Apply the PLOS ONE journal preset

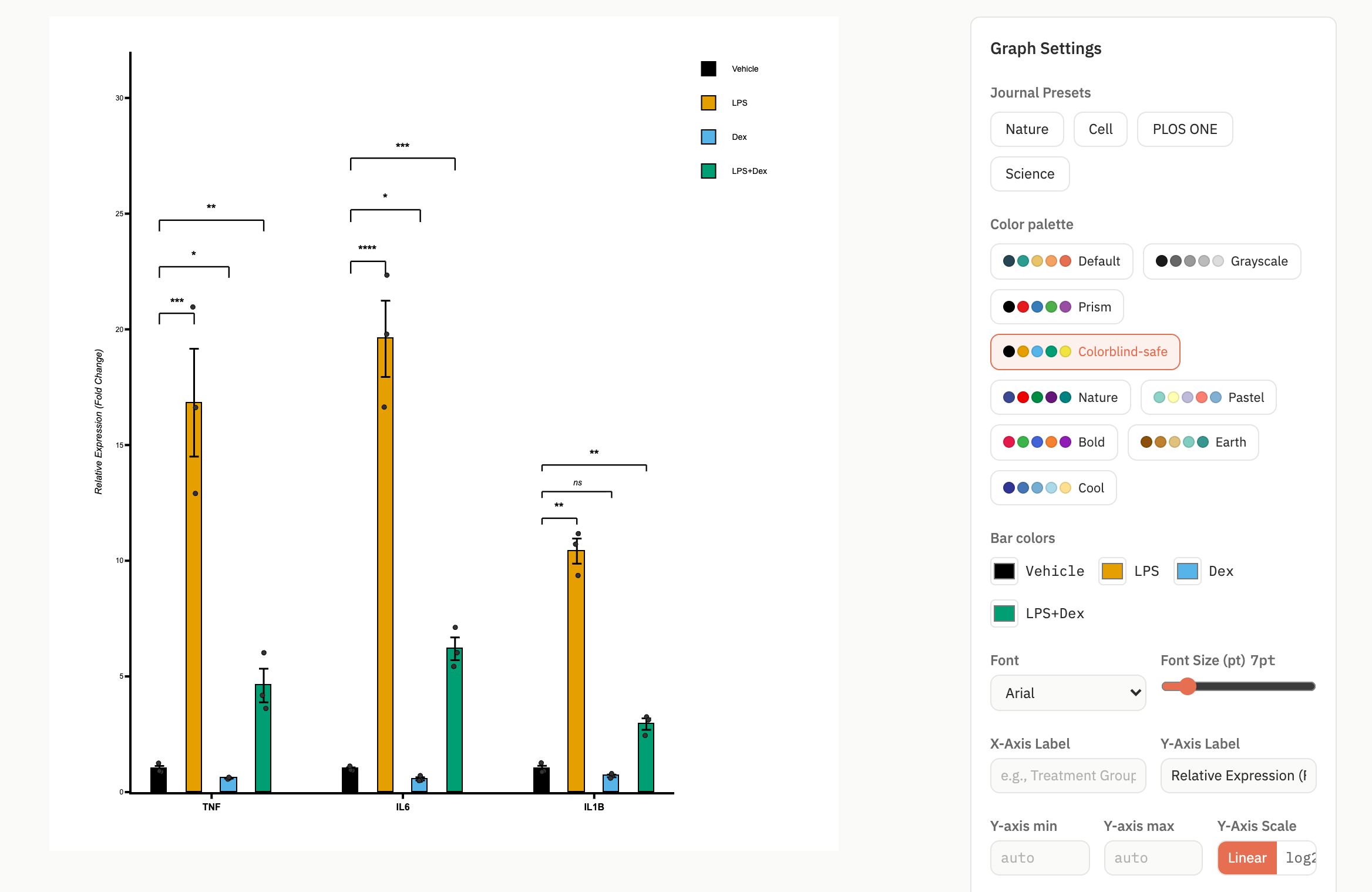point(1184,129)
